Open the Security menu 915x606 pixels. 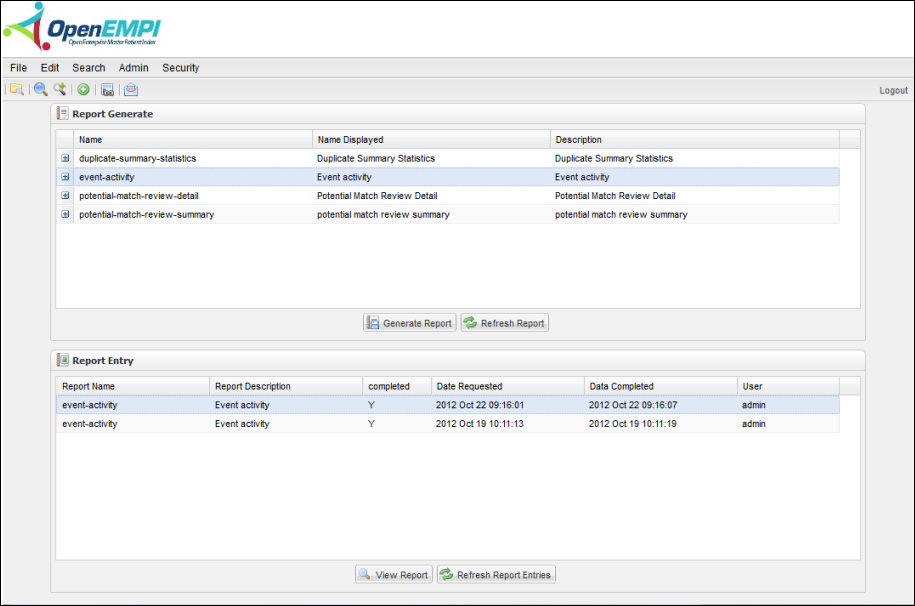[x=181, y=68]
